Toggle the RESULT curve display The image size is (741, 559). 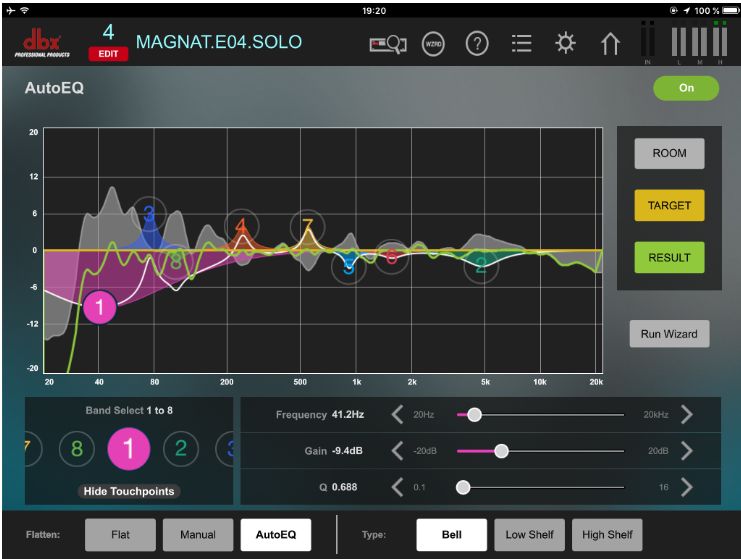[669, 258]
